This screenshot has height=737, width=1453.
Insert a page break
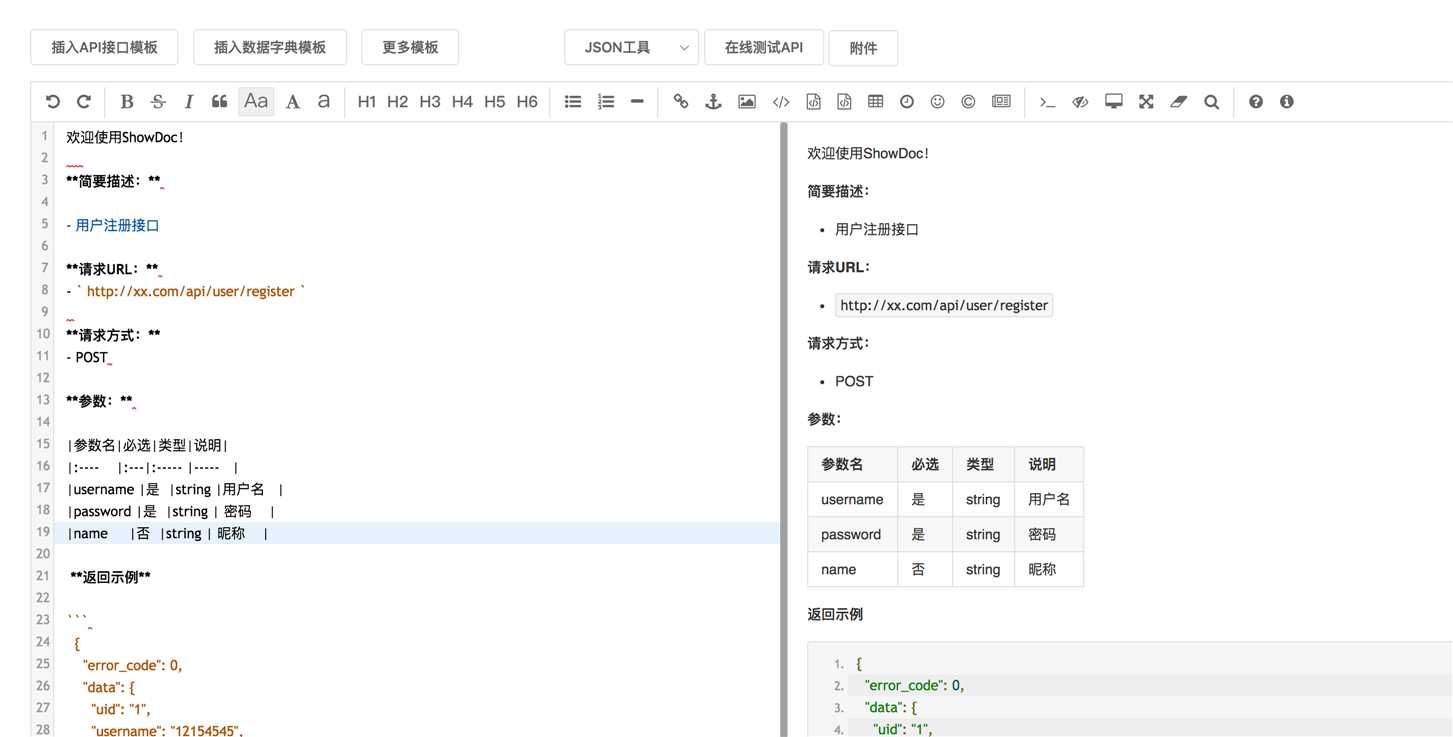pos(1001,101)
